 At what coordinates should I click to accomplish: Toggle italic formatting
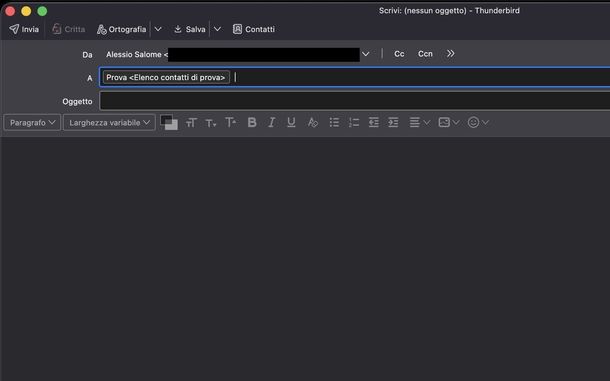pos(272,123)
